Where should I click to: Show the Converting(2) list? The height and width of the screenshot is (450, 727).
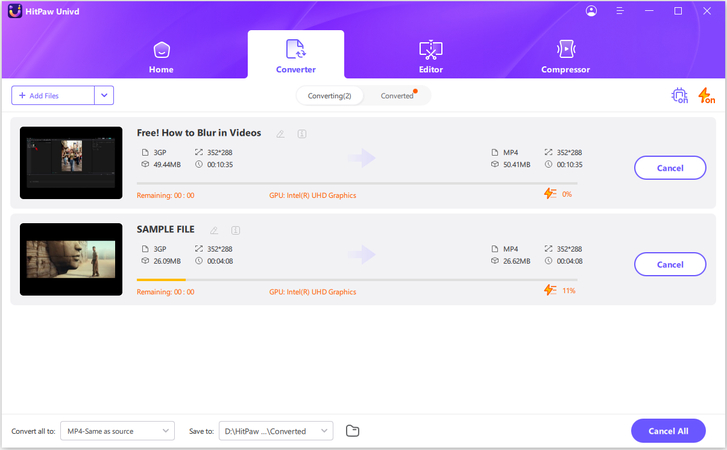(x=330, y=96)
